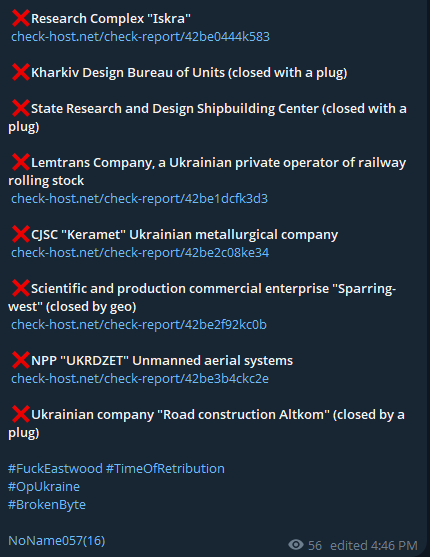Open Keramet check-report link 42be2c08ke34
430x557 pixels.
pyautogui.click(x=140, y=253)
